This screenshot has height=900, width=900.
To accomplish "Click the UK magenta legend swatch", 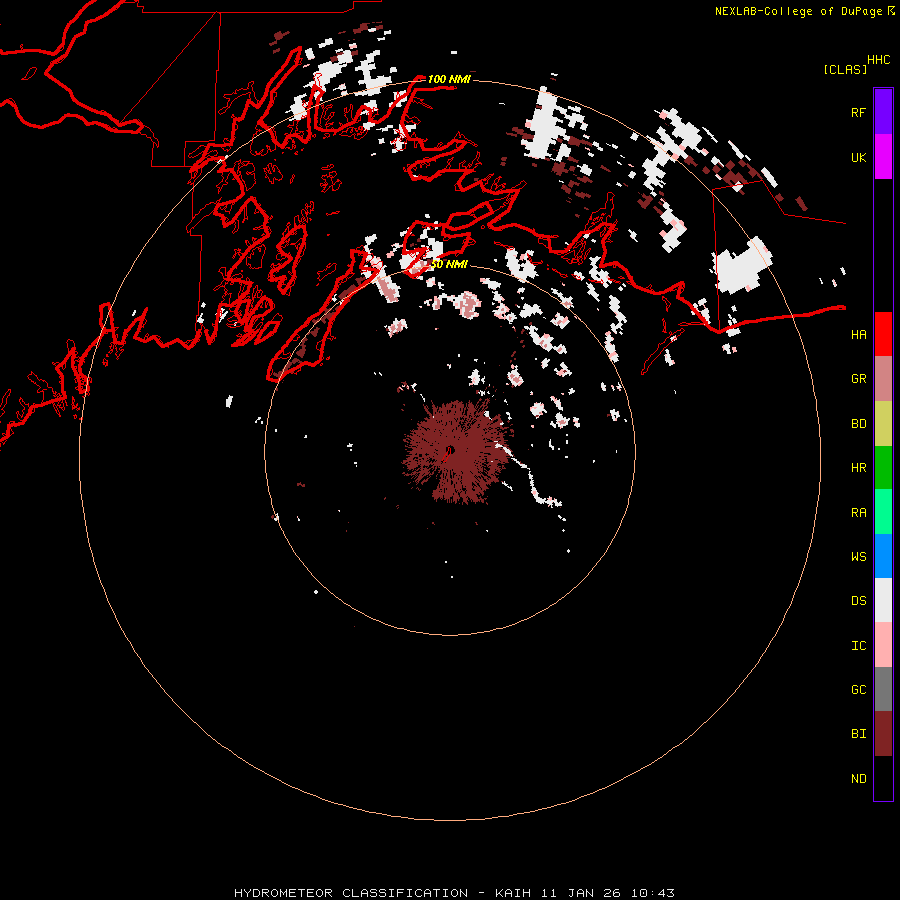I will coord(883,157).
